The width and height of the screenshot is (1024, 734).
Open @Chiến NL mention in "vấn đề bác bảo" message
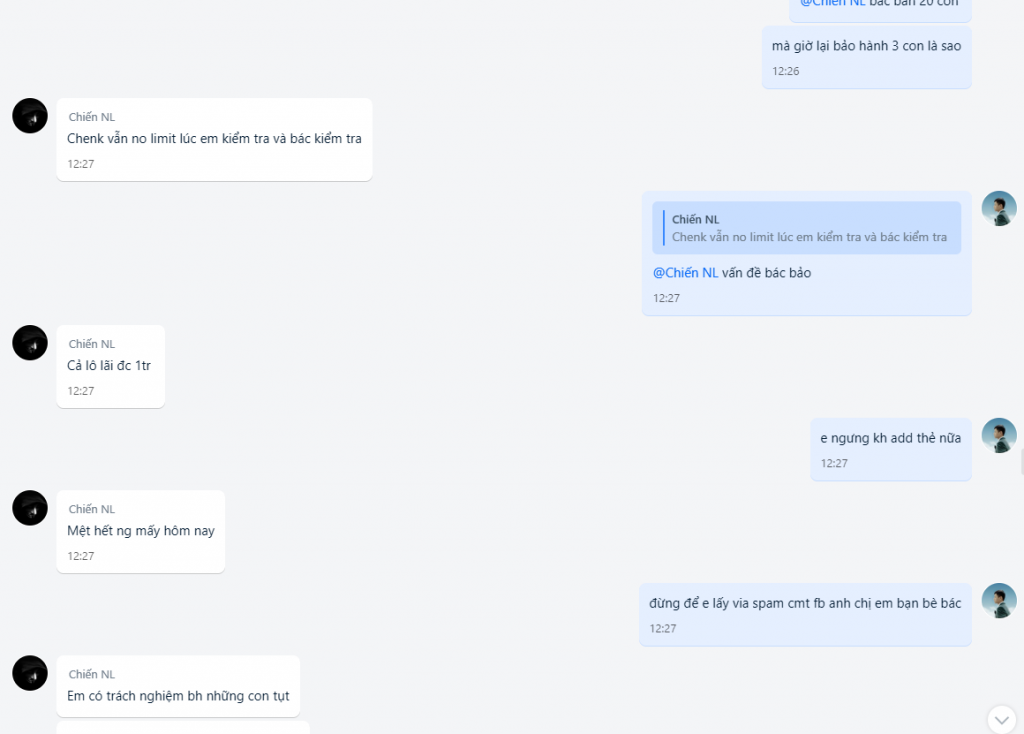pyautogui.click(x=685, y=273)
